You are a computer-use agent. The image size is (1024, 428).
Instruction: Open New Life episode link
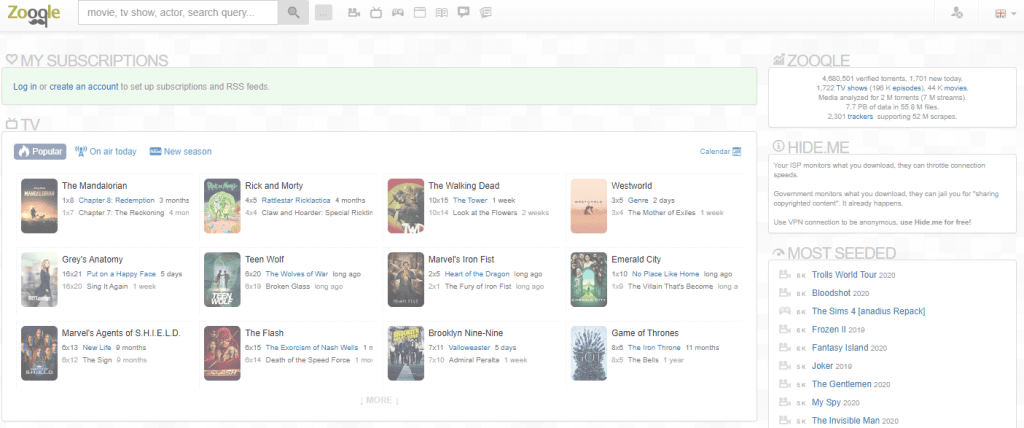97,348
